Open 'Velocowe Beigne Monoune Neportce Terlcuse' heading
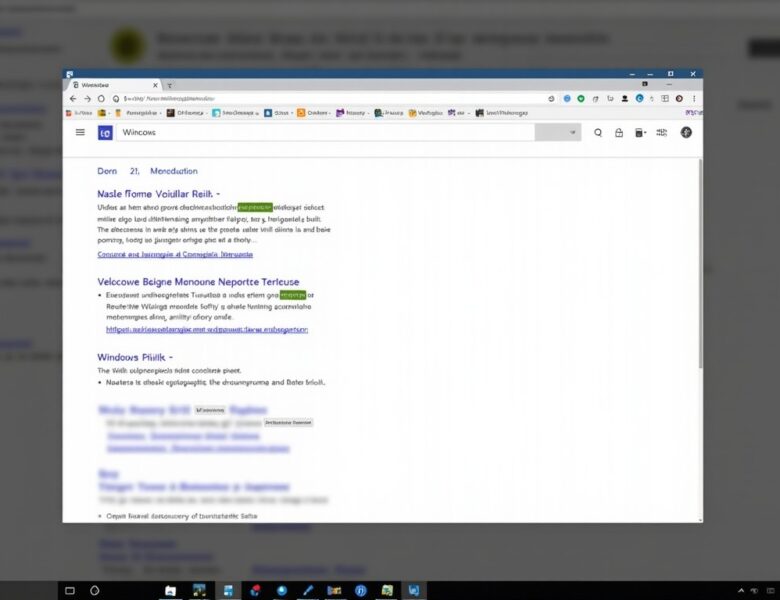The image size is (780, 600). 198,282
